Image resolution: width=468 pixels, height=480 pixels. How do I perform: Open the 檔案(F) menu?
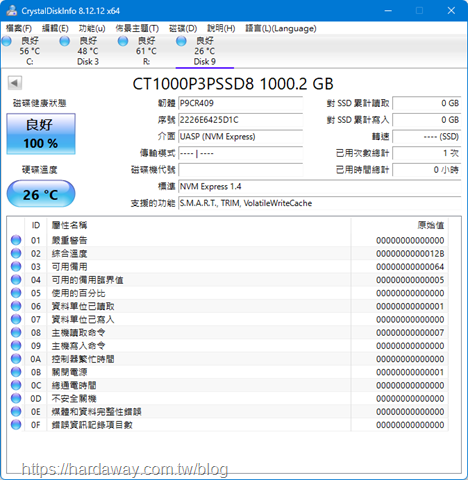coord(19,28)
